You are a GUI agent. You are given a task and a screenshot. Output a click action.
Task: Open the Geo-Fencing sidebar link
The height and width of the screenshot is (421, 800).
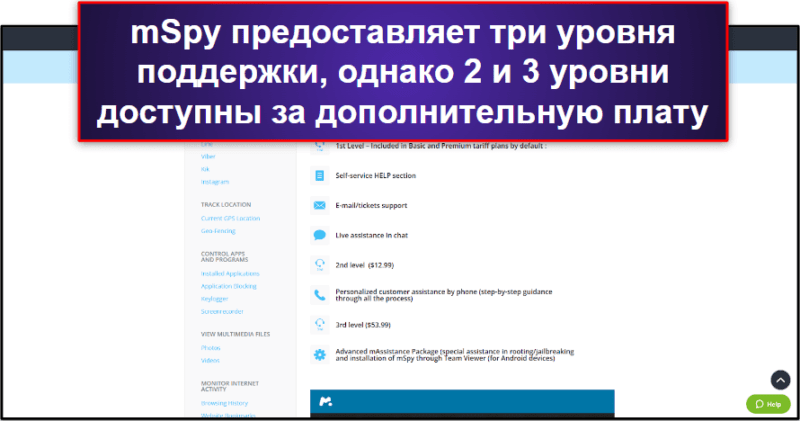(x=218, y=231)
